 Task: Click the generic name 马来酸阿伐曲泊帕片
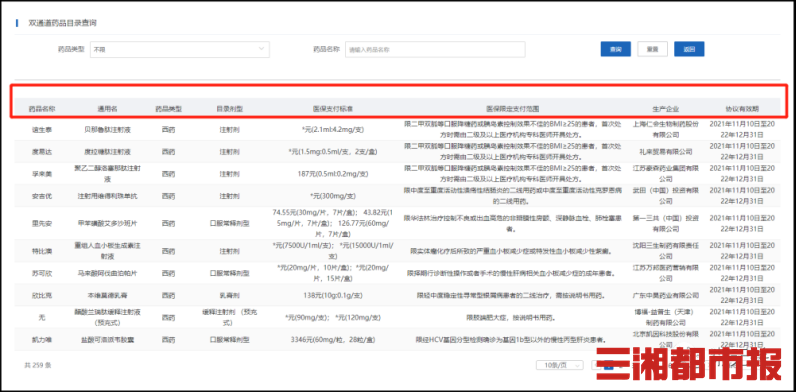click(x=108, y=273)
